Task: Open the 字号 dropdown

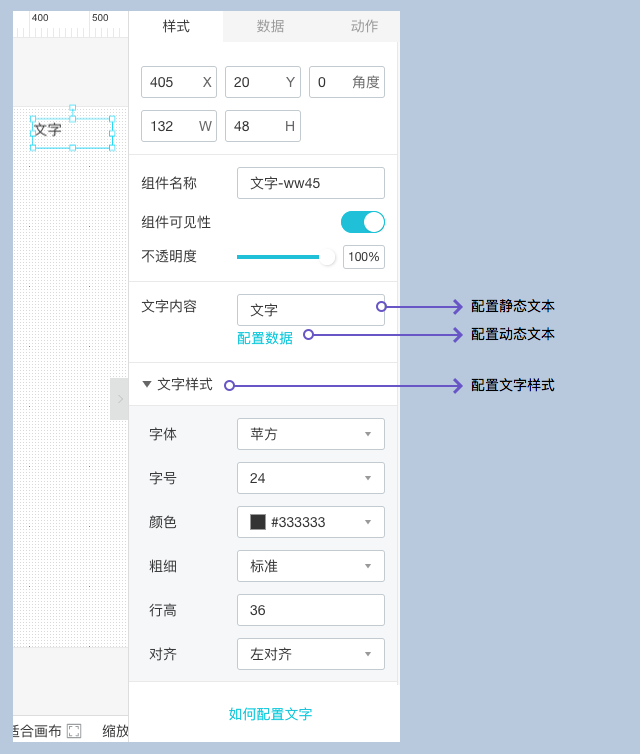Action: pyautogui.click(x=310, y=478)
